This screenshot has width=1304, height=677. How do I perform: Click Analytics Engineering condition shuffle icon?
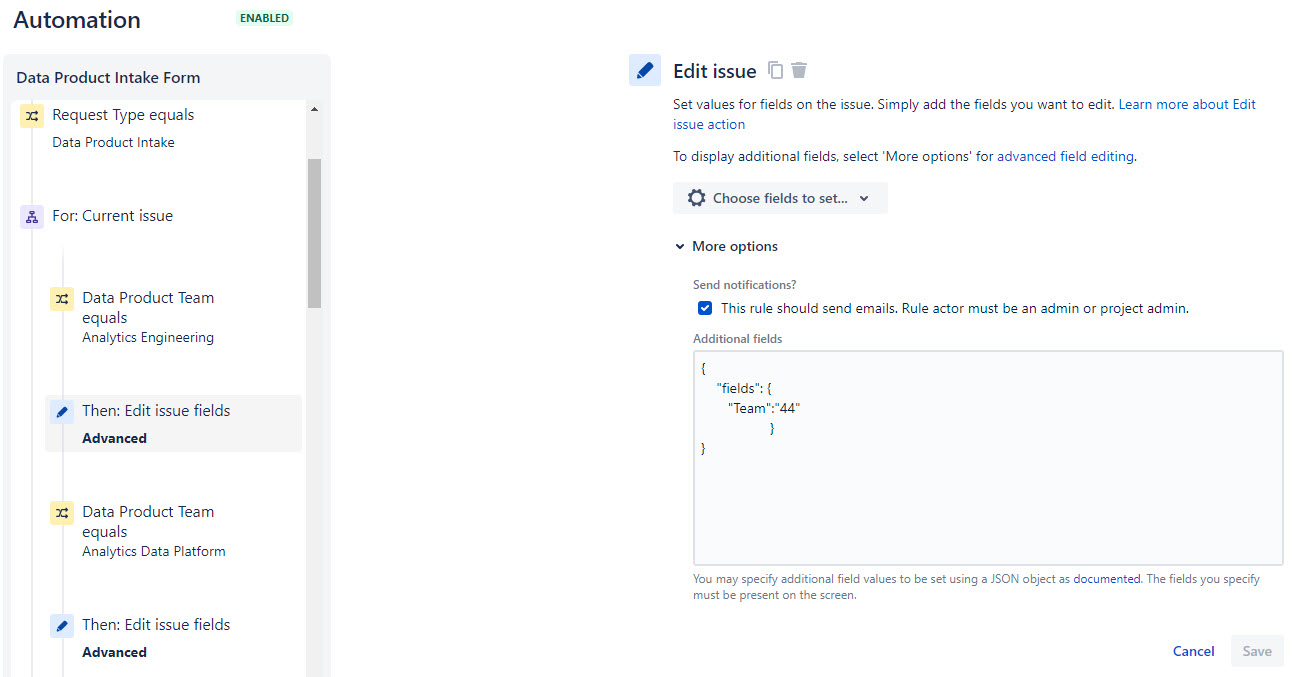click(x=62, y=299)
